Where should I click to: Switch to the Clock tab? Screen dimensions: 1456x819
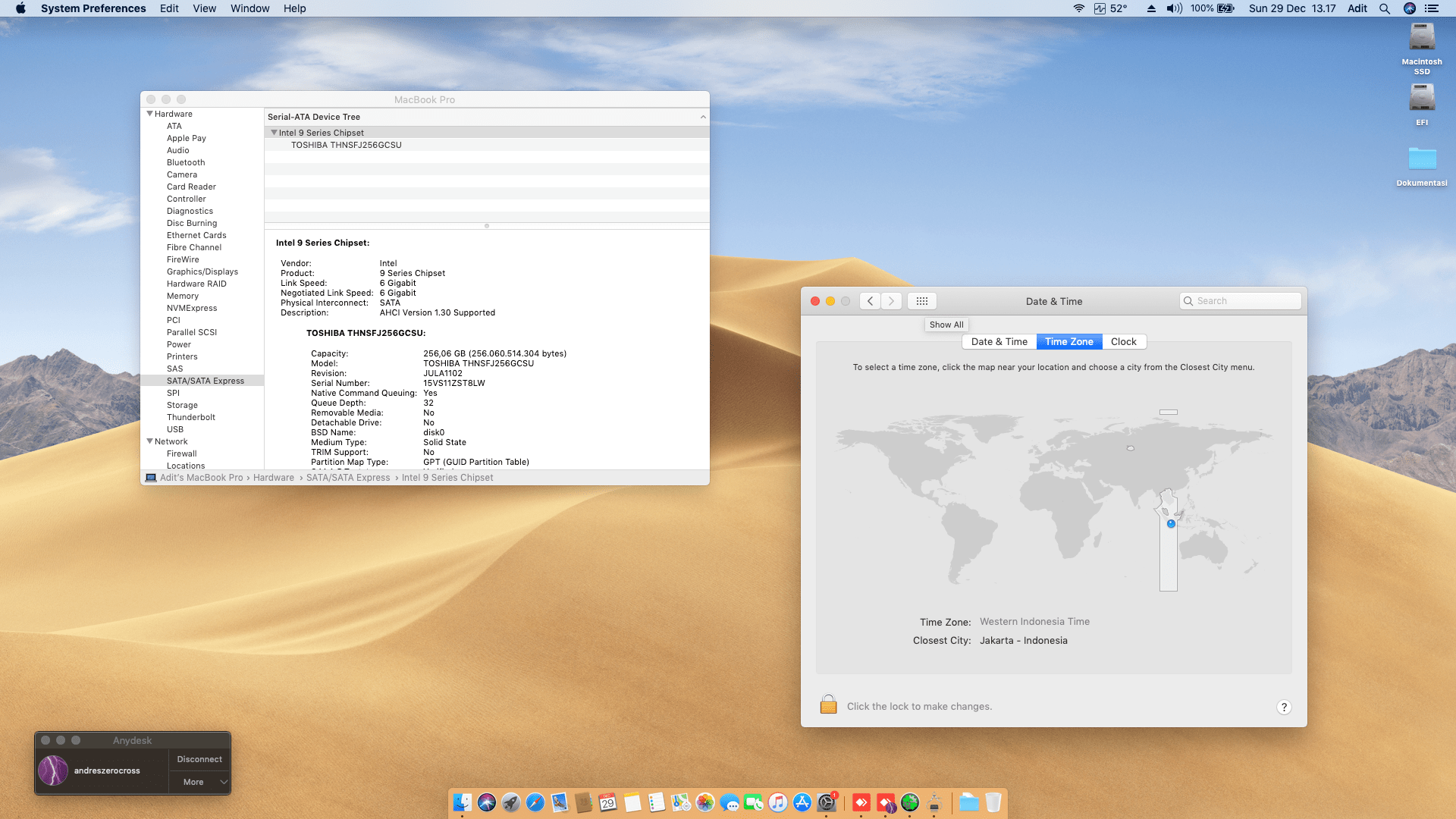(1123, 342)
